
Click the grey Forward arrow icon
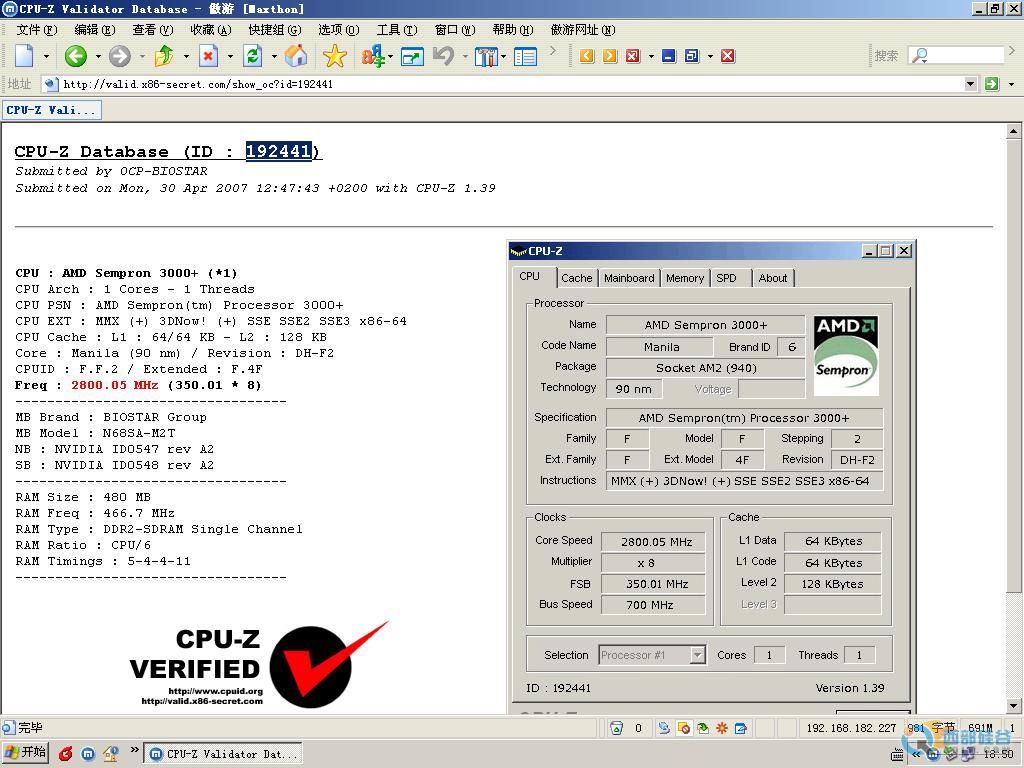[120, 56]
